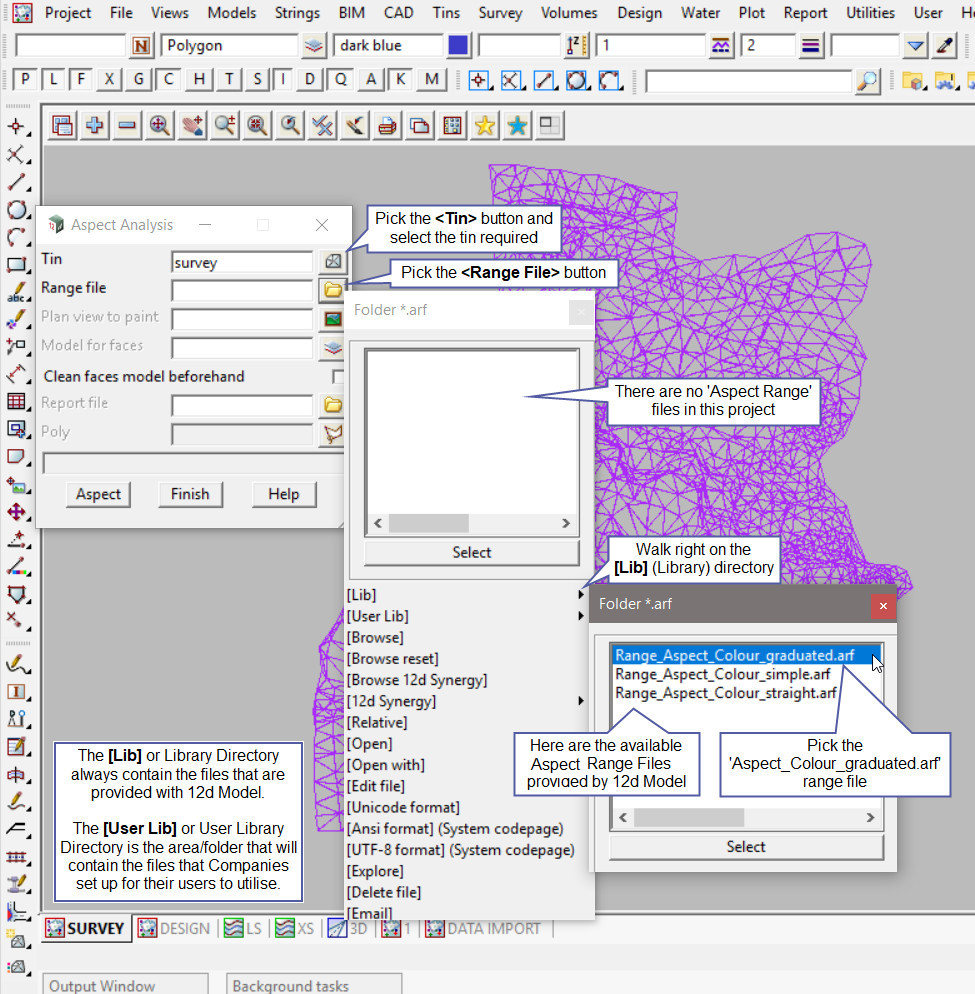Click the Poly pick icon

tap(333, 434)
